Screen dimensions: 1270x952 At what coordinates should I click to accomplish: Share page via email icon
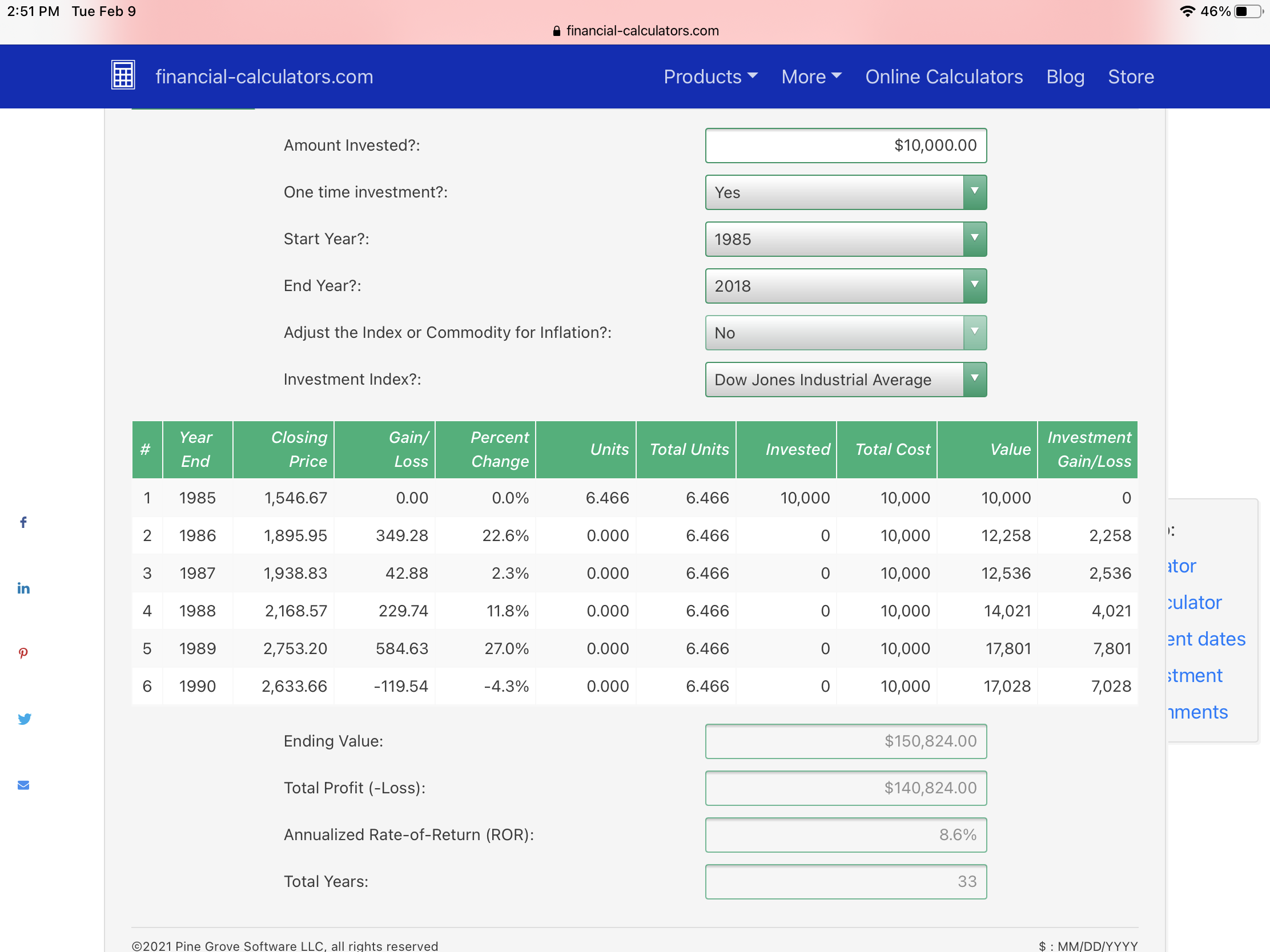click(x=23, y=785)
